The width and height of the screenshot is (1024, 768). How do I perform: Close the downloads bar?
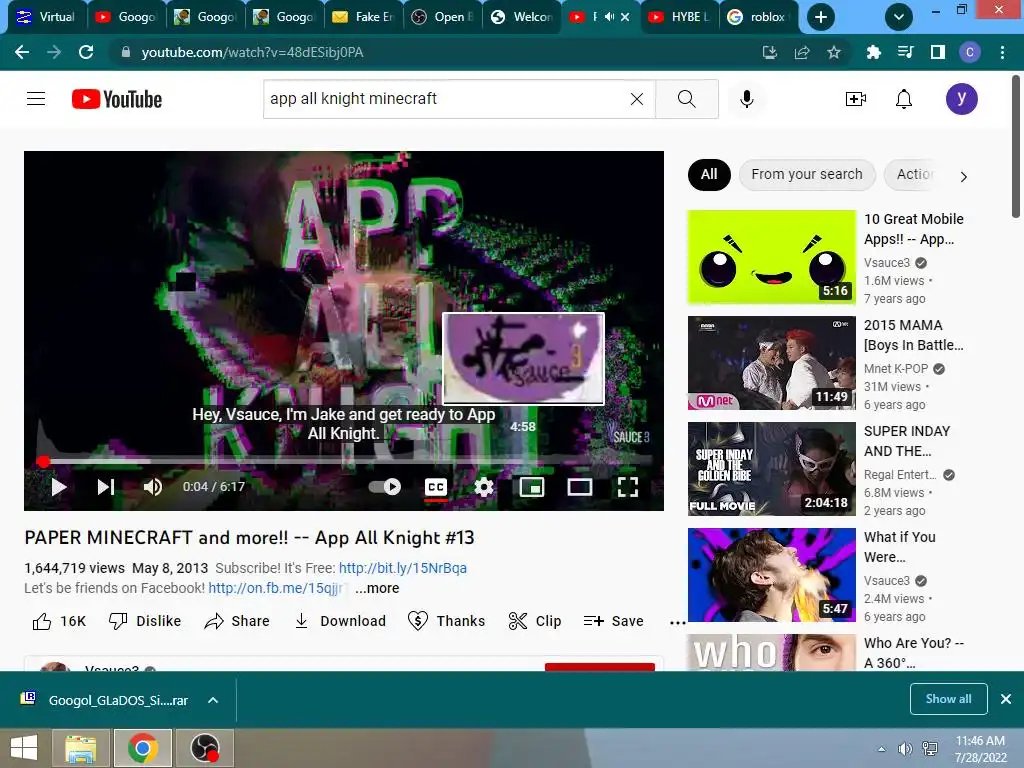1006,699
